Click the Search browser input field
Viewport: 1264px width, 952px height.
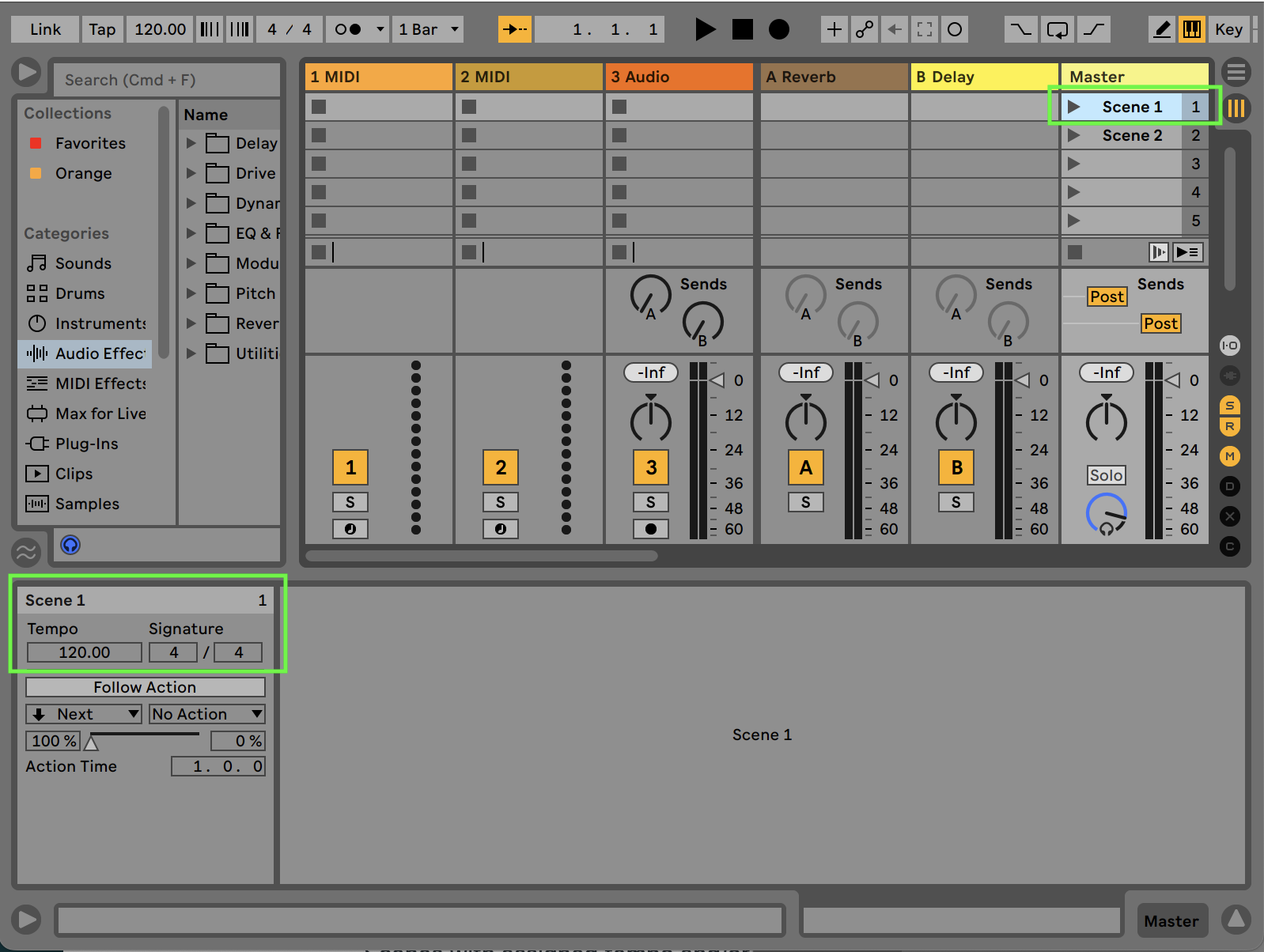tap(166, 80)
